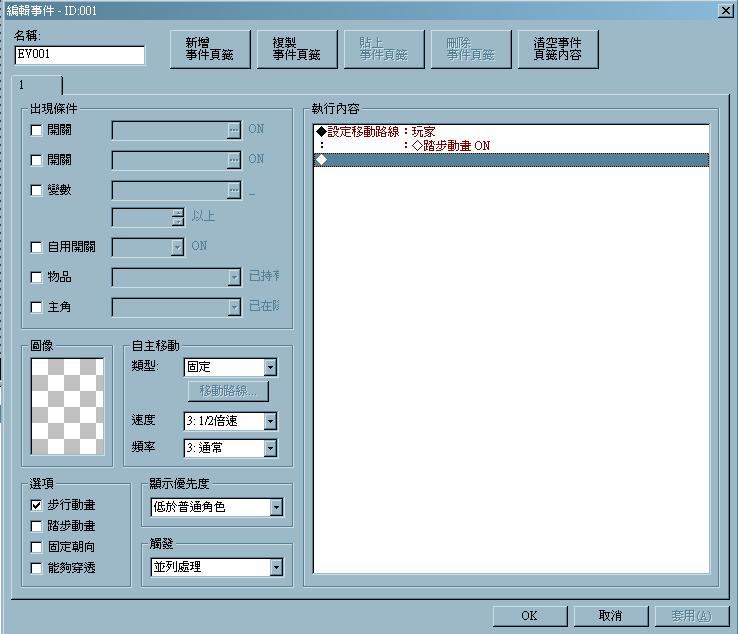This screenshot has height=634, width=738.
Task: Click the grayed 套用(A) button
Action: click(x=691, y=616)
